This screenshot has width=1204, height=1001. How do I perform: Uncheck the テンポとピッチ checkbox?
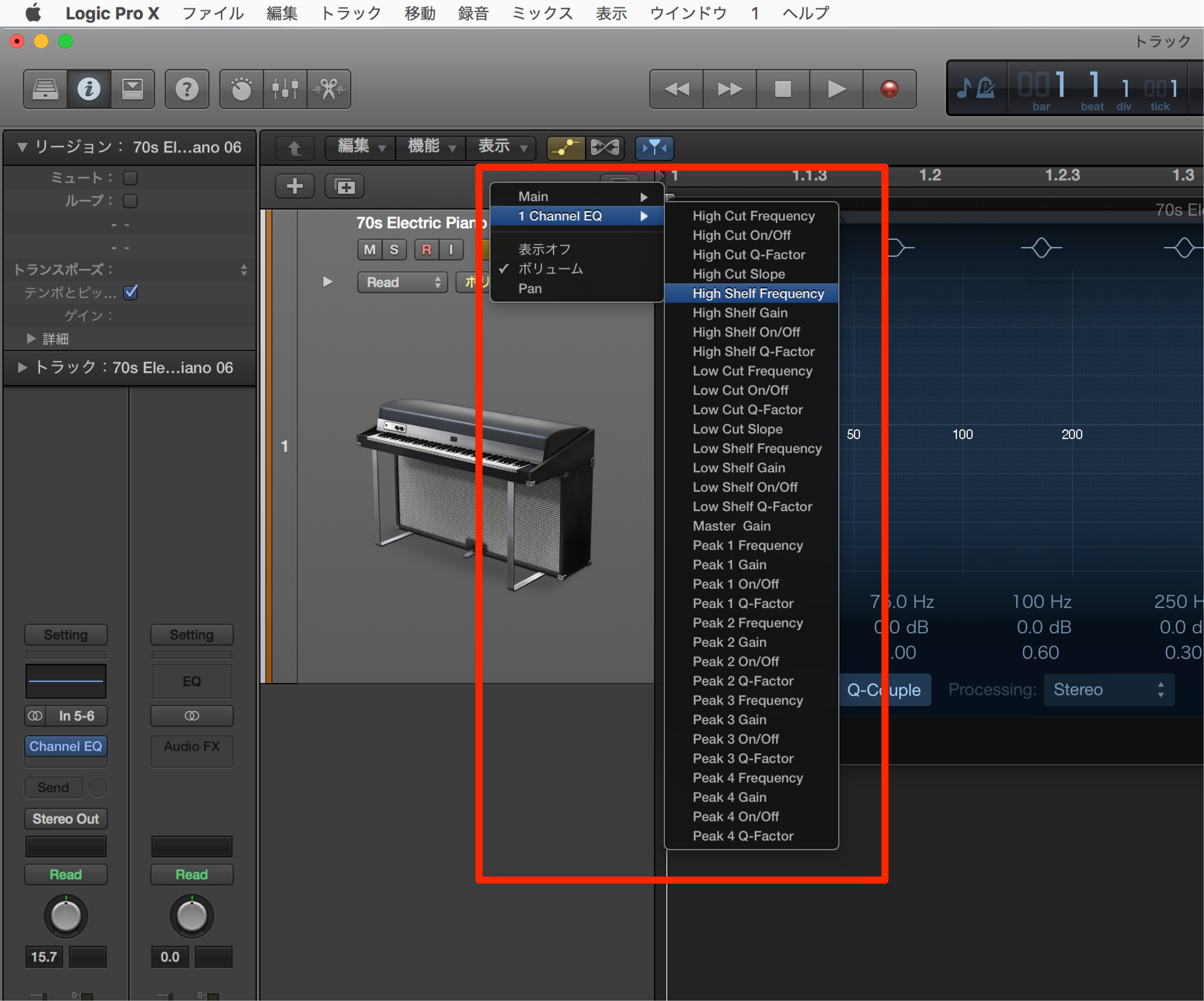131,292
